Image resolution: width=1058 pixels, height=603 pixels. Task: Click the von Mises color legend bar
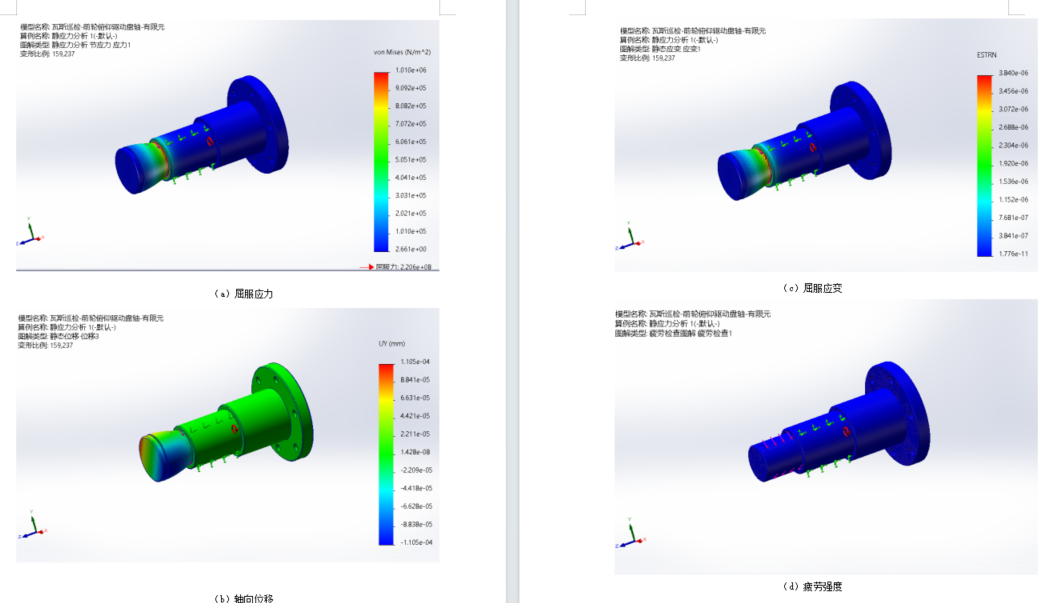click(x=381, y=161)
